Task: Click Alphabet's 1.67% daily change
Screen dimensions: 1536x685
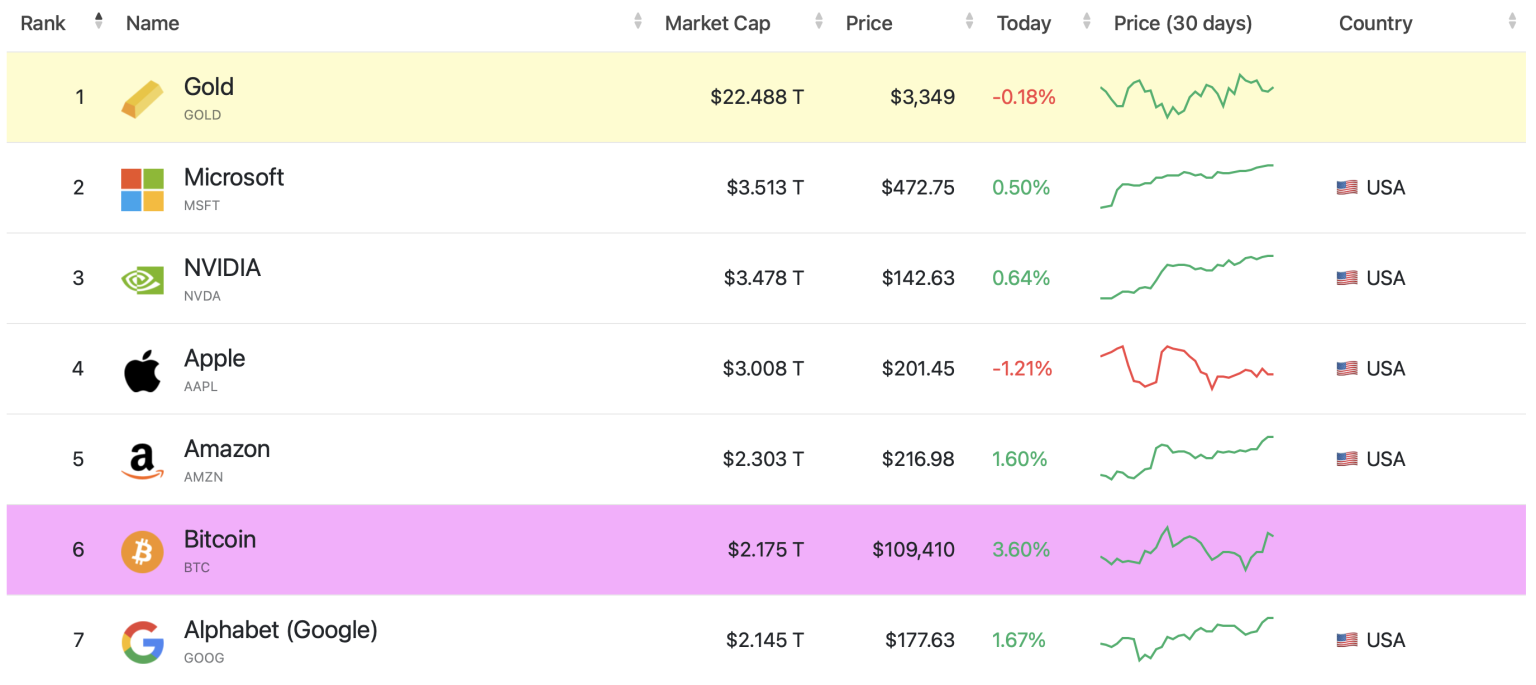Action: [x=1019, y=640]
